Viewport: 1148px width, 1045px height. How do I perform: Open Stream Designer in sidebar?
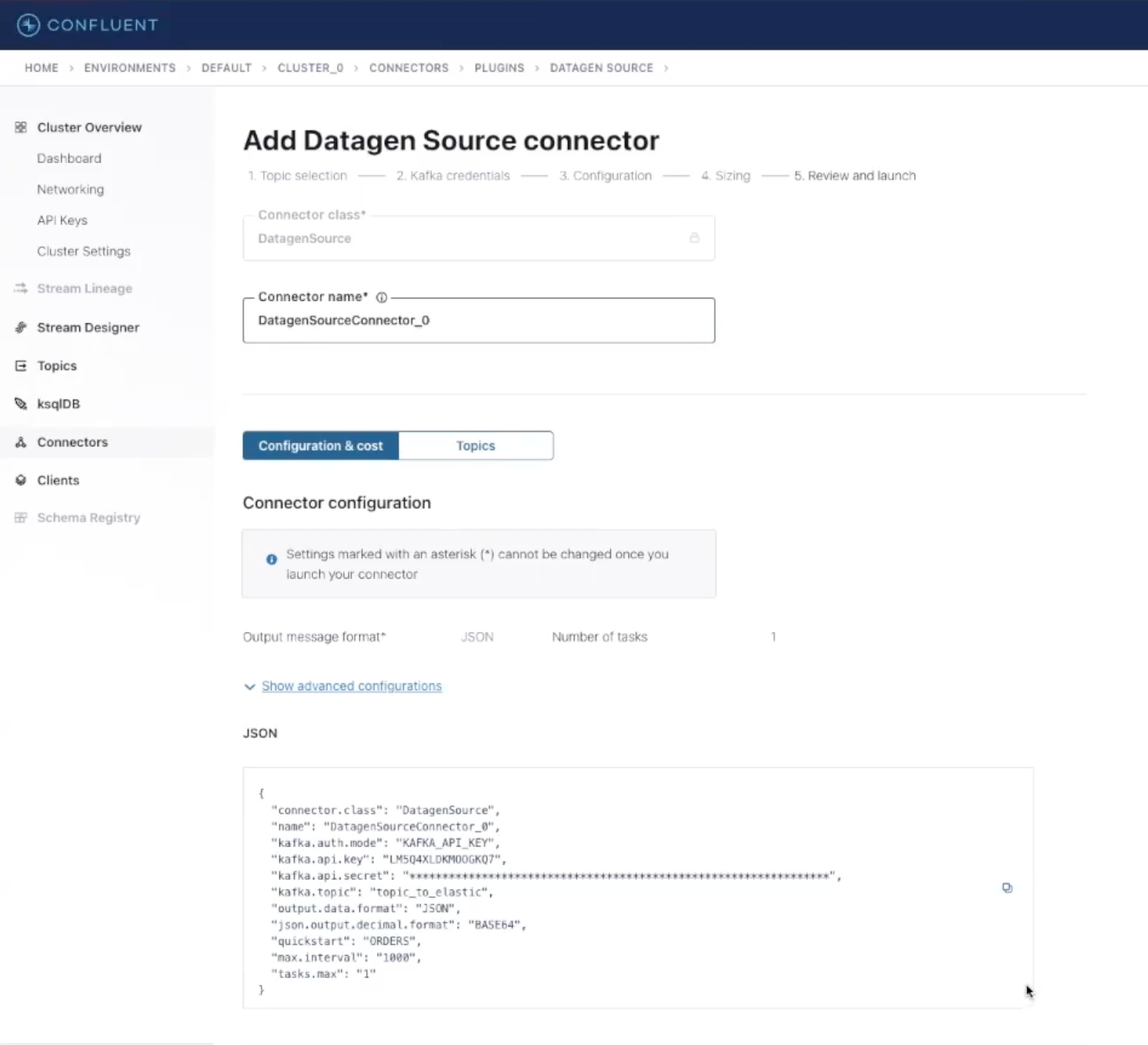(x=88, y=327)
